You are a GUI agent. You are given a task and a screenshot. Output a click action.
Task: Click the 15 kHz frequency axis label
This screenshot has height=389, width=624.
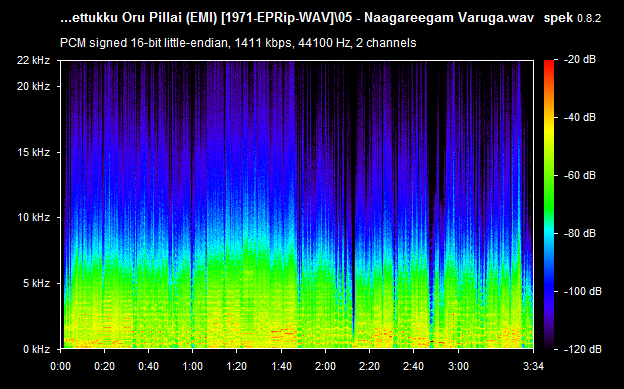point(33,152)
